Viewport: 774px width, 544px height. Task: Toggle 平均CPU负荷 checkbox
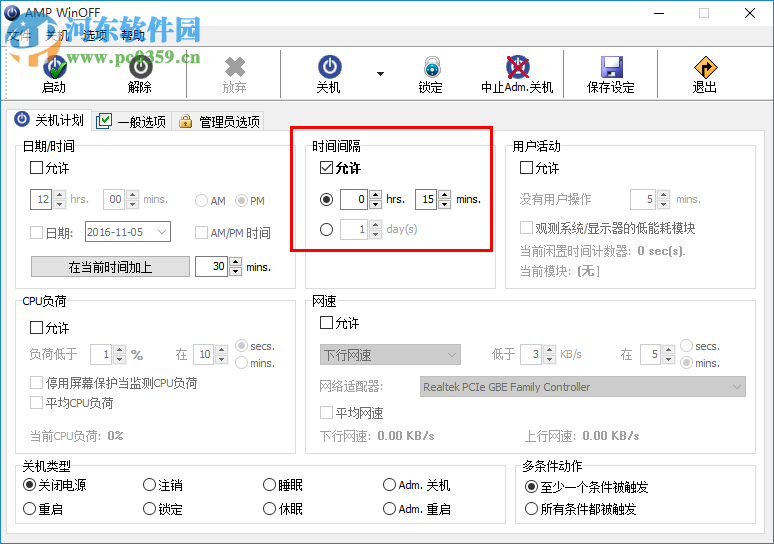[x=36, y=403]
